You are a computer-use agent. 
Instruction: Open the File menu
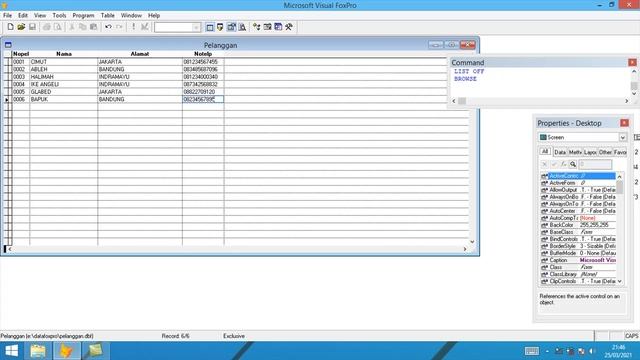(x=7, y=16)
